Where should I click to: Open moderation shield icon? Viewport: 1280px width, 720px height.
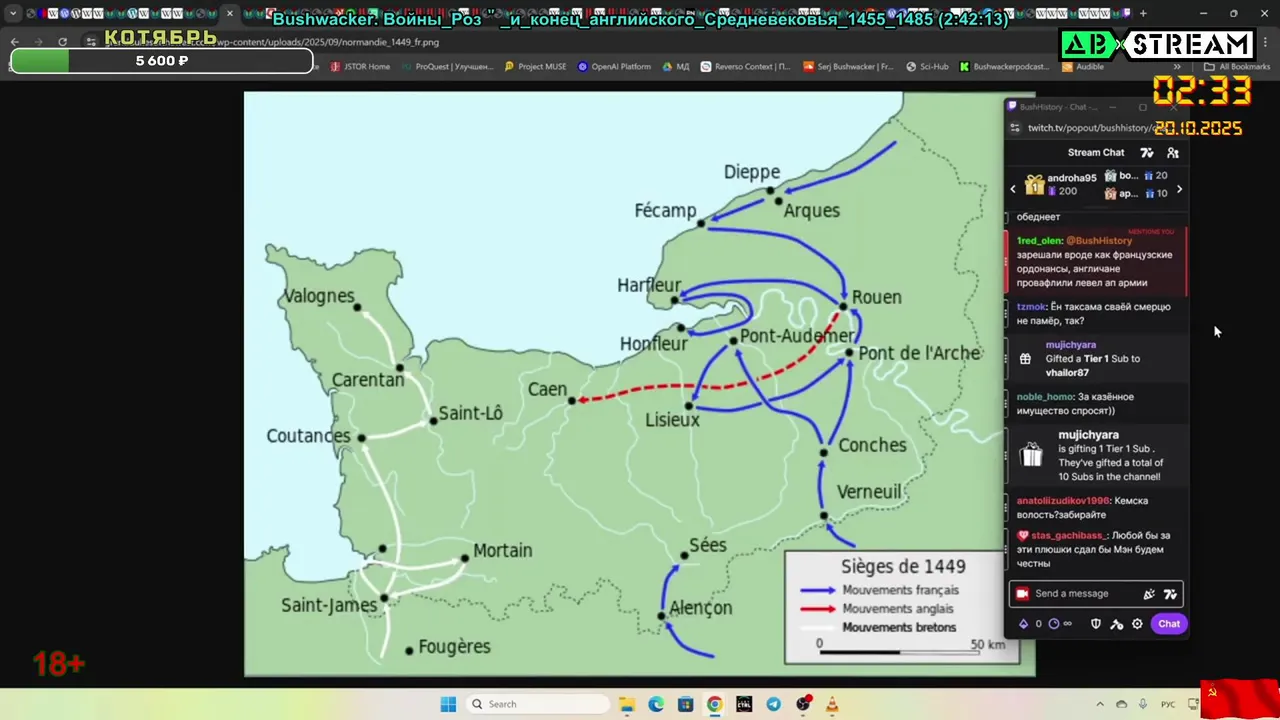pos(1095,624)
